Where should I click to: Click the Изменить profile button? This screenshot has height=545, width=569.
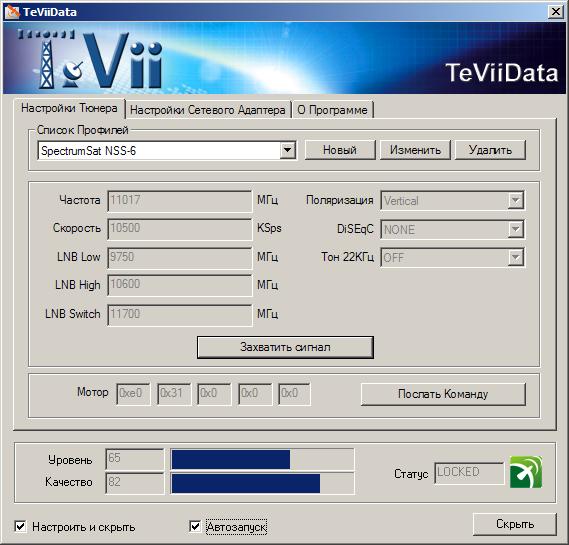point(415,150)
